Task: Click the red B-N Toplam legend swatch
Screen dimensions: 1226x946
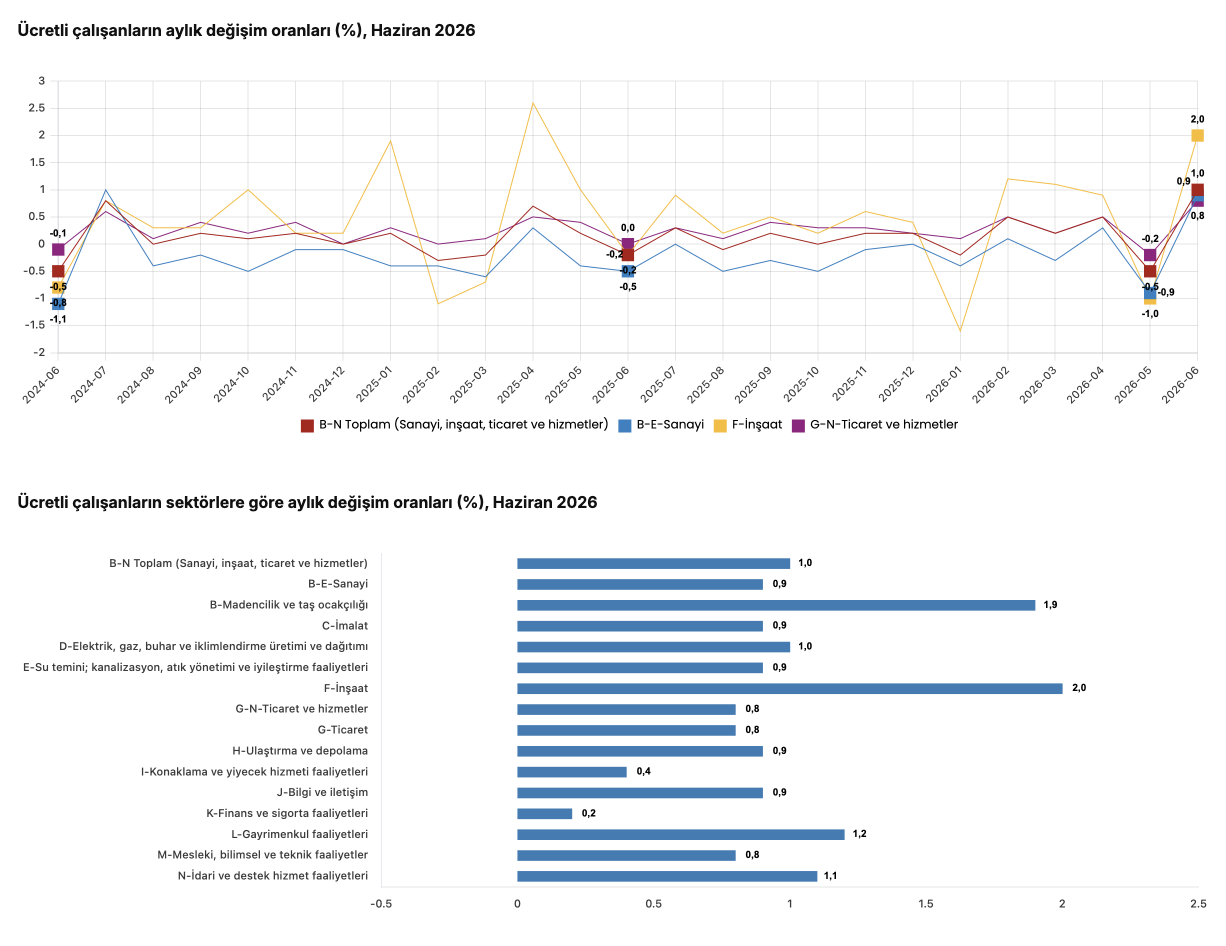Action: [x=308, y=425]
